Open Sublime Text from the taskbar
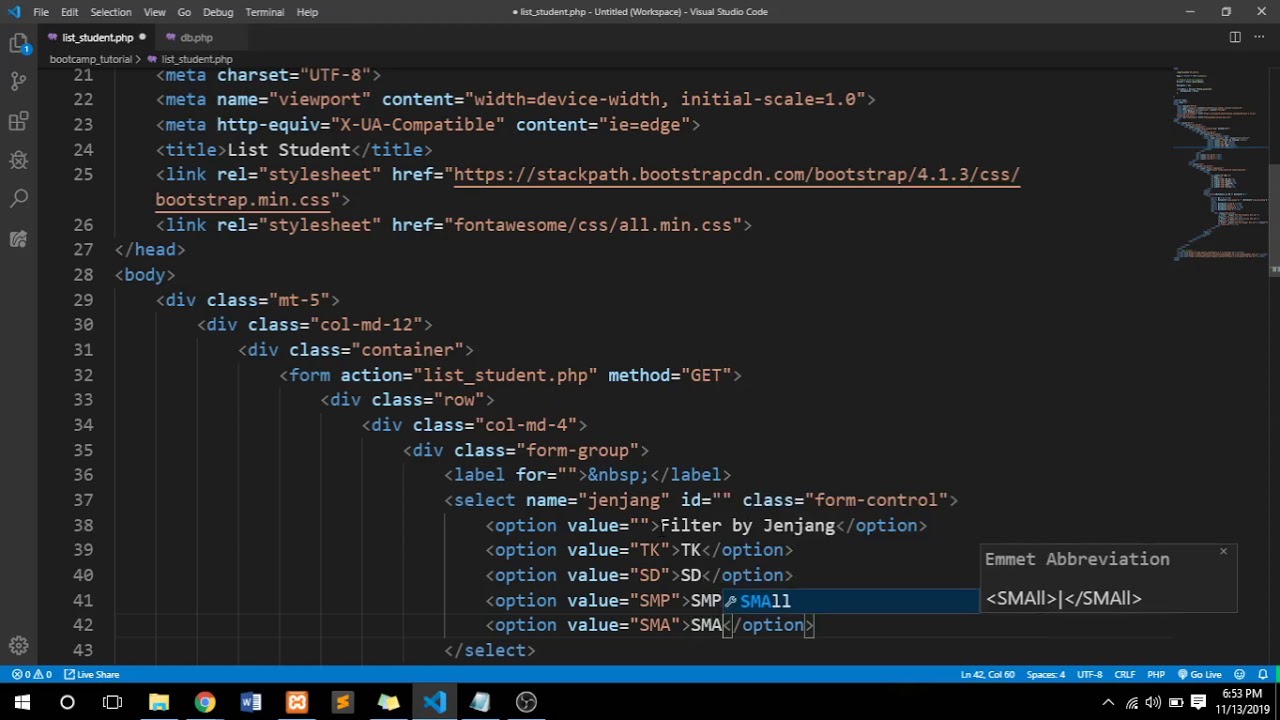1280x720 pixels. (x=342, y=702)
